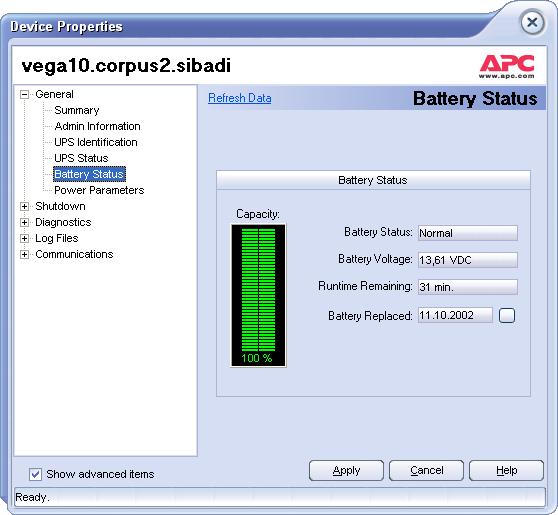Select Power Parameters item

tap(99, 190)
